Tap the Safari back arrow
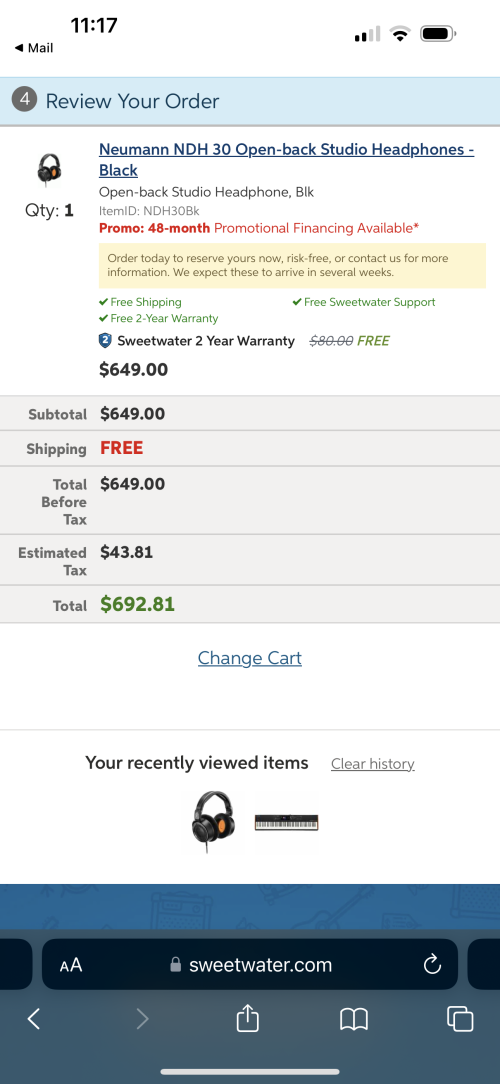The image size is (500, 1084). (x=33, y=1018)
